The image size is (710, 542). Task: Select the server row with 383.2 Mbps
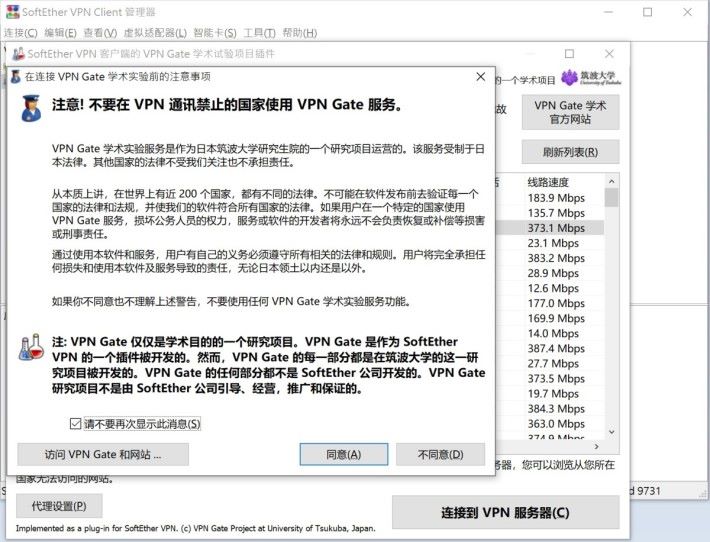tap(549, 258)
